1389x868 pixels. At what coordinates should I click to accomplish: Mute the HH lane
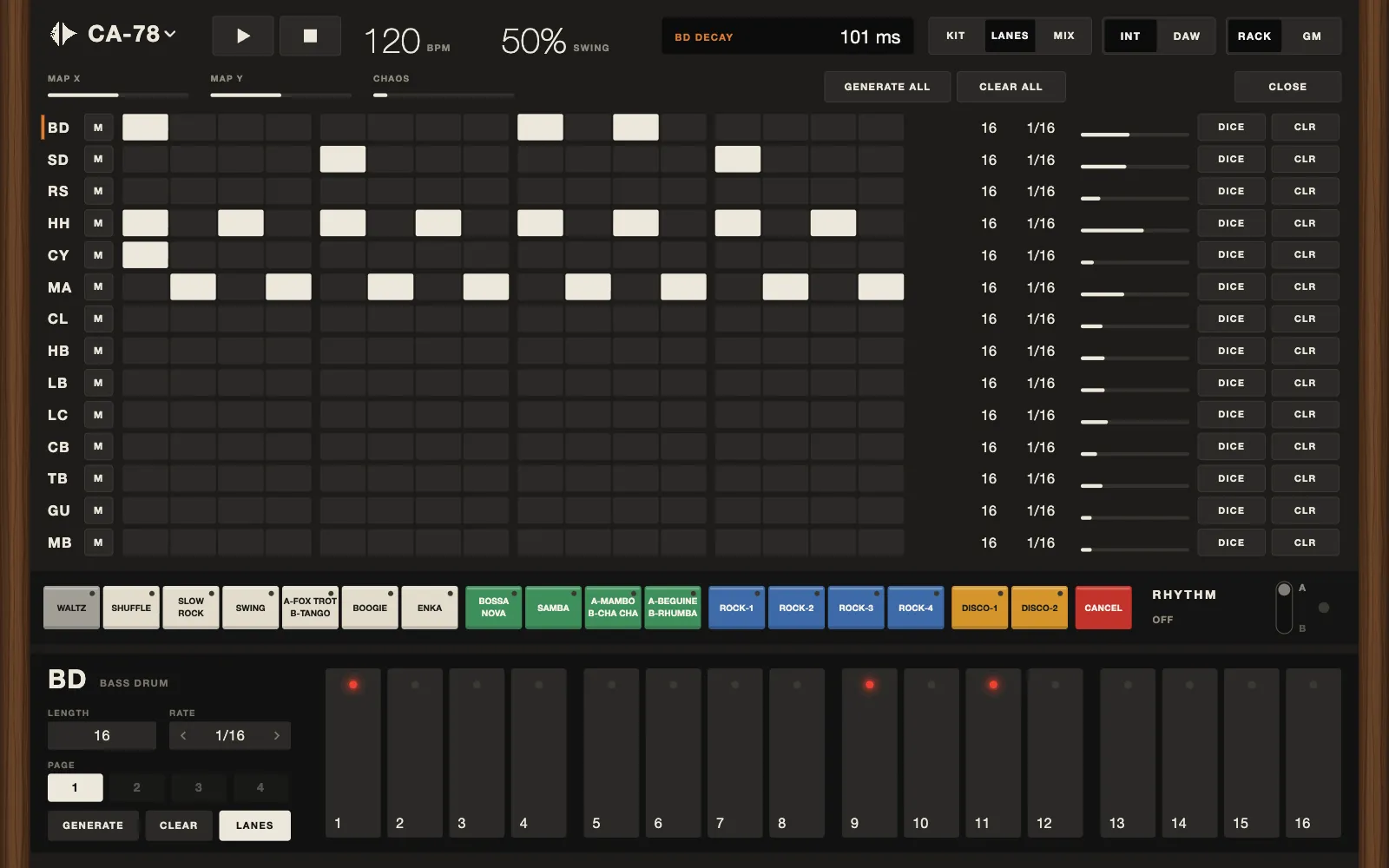click(x=98, y=223)
